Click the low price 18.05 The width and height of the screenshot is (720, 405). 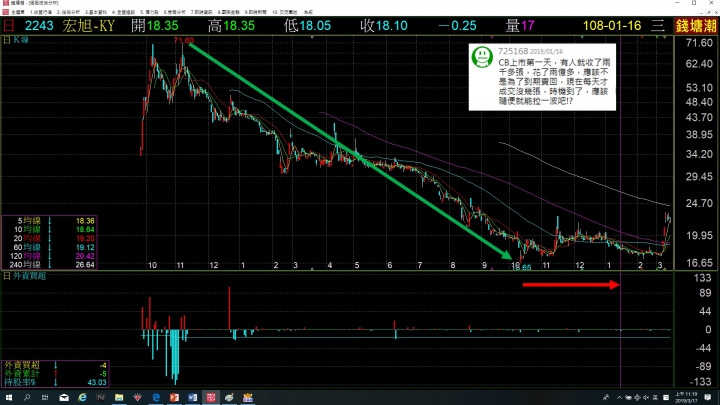(x=315, y=26)
